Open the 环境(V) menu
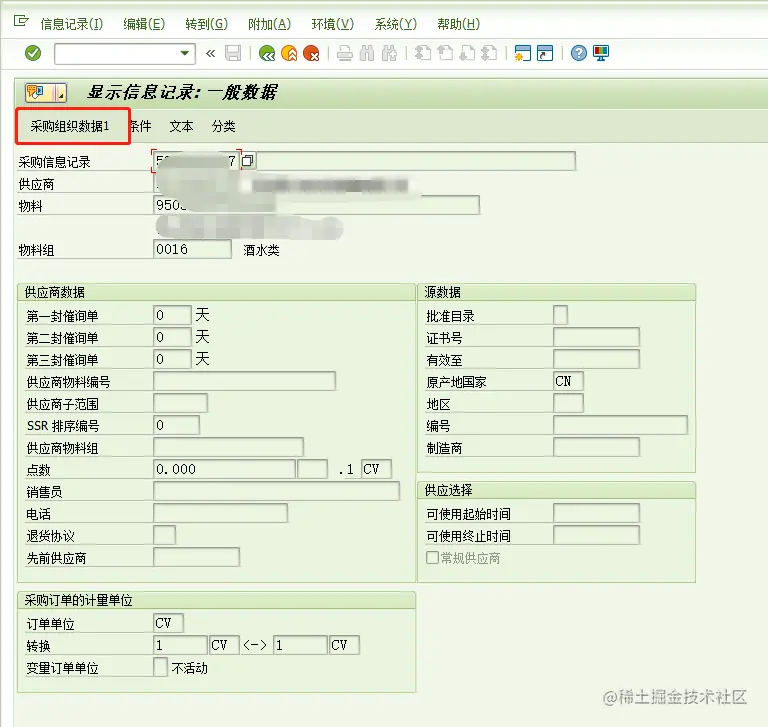 coord(333,24)
